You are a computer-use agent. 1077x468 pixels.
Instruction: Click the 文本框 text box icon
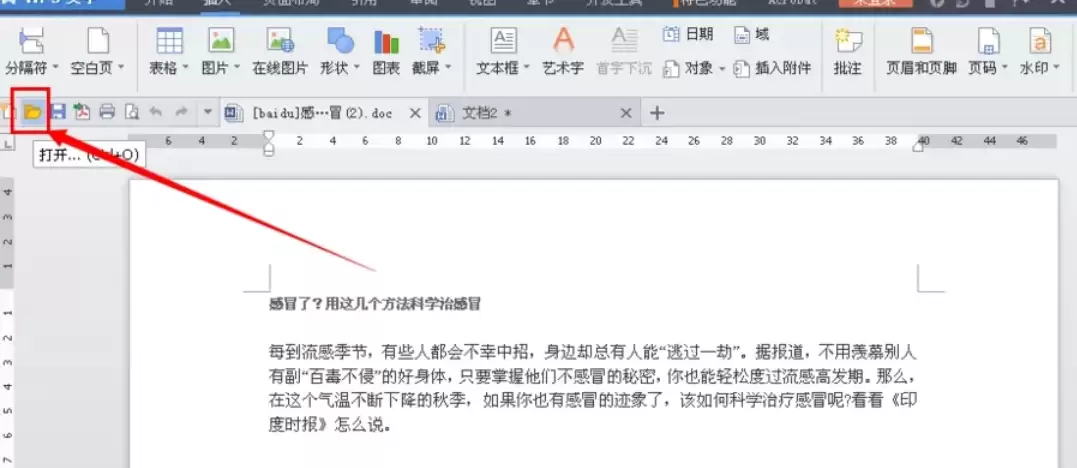[x=503, y=41]
